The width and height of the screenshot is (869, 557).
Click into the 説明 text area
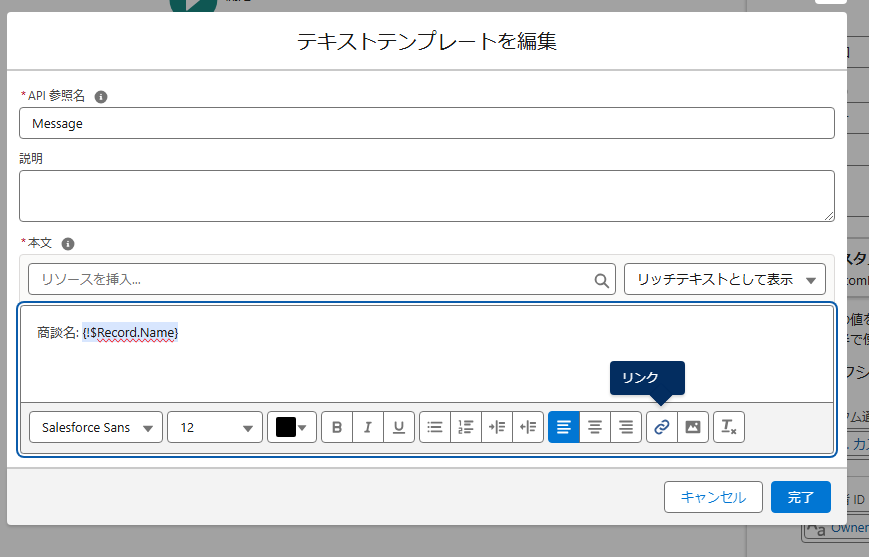coord(427,196)
